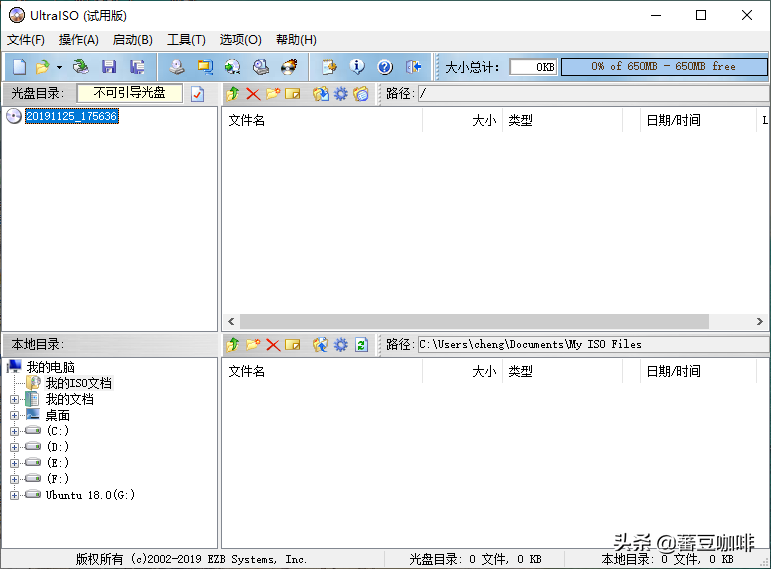This screenshot has width=771, height=569.
Task: Click the disc properties checkmark icon beside 不可引导光盘
Action: tap(197, 93)
